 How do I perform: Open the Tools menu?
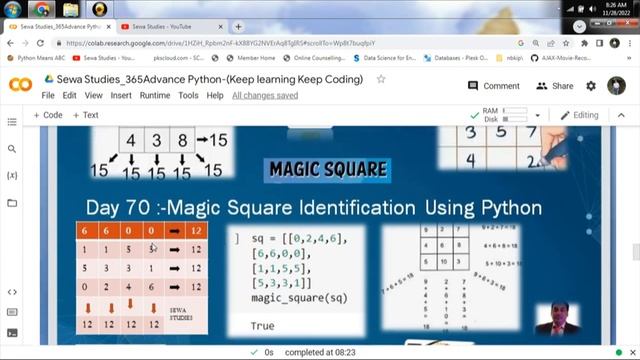tap(188, 96)
